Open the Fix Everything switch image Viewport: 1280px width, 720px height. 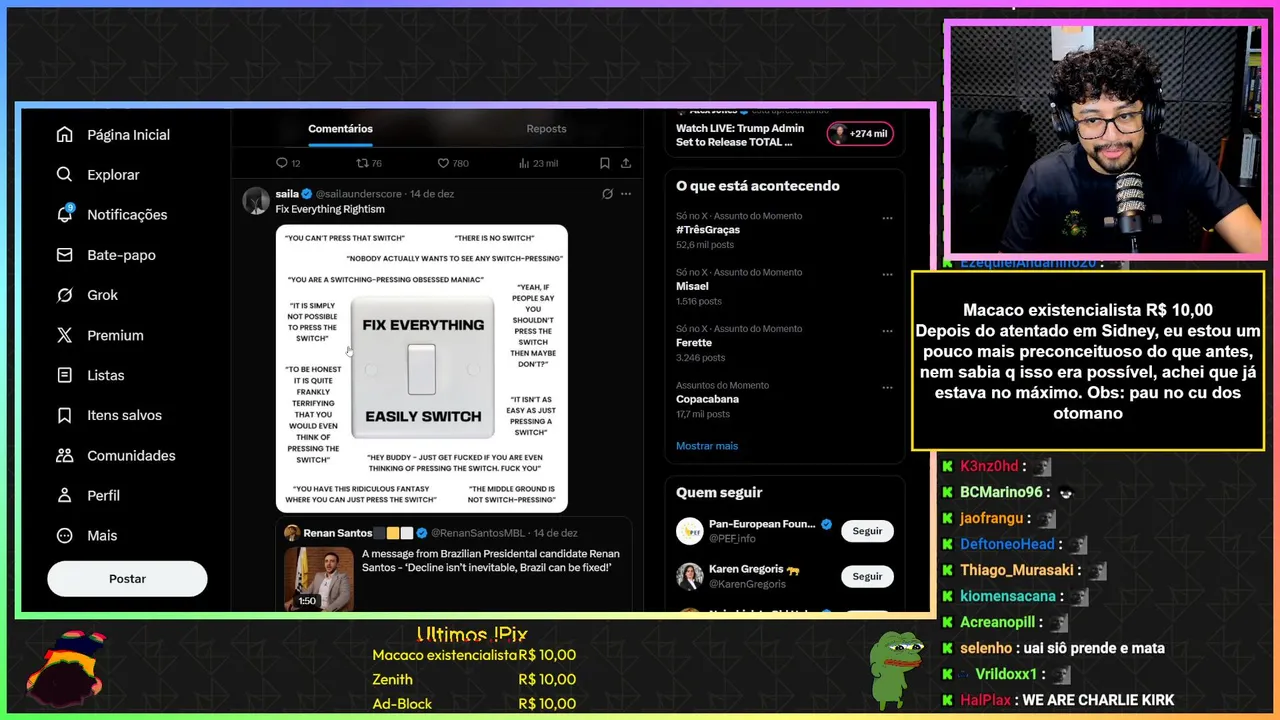click(422, 368)
